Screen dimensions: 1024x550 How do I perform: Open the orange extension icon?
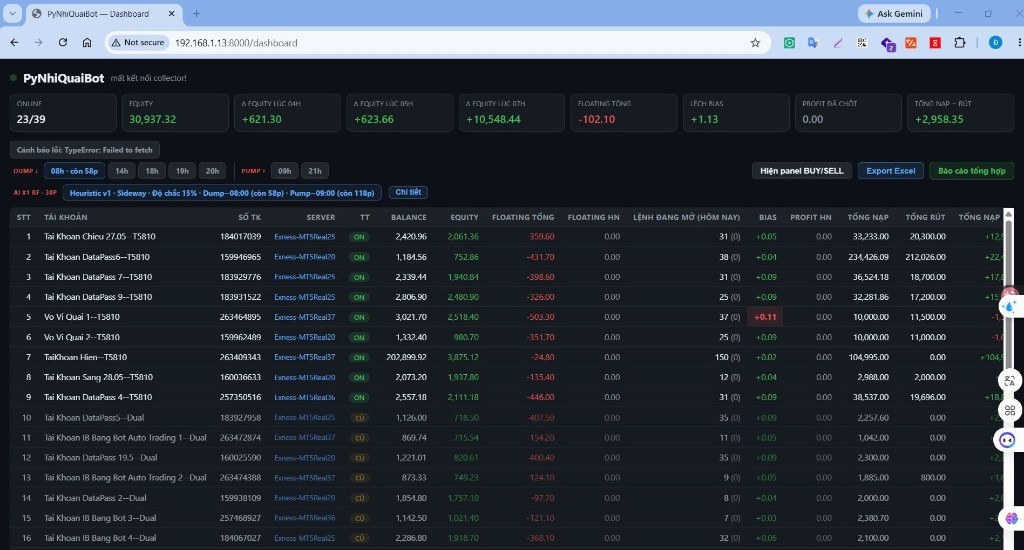click(911, 43)
